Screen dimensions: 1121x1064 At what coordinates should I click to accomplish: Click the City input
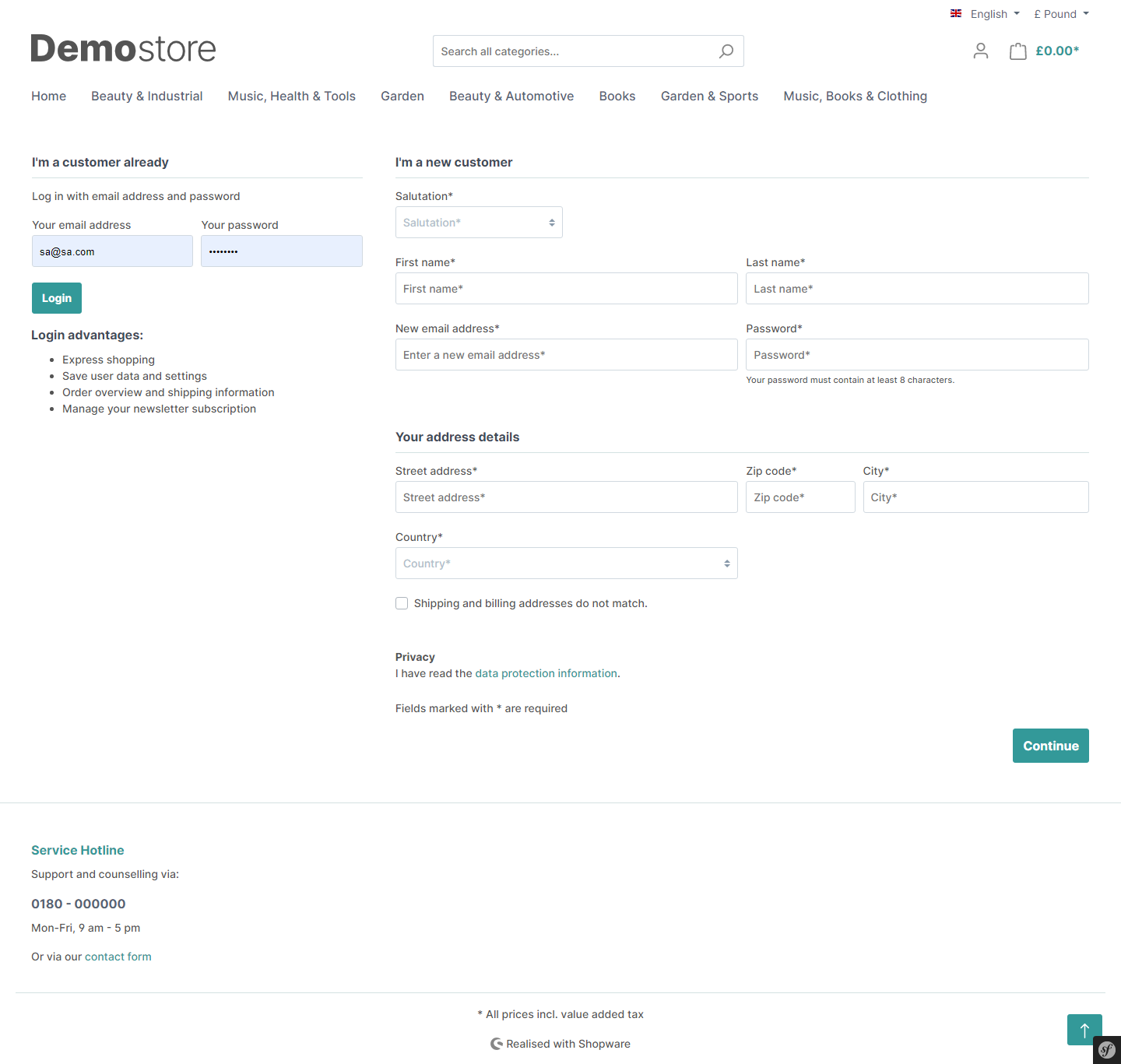point(976,497)
